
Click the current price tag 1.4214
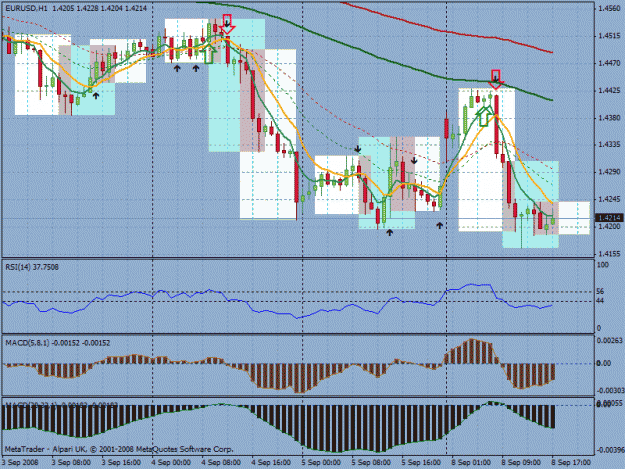click(609, 218)
